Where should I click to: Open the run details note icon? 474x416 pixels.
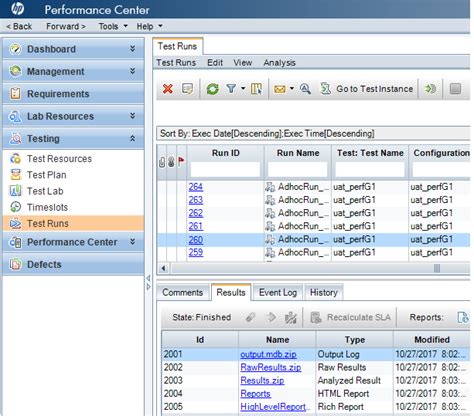pyautogui.click(x=187, y=89)
